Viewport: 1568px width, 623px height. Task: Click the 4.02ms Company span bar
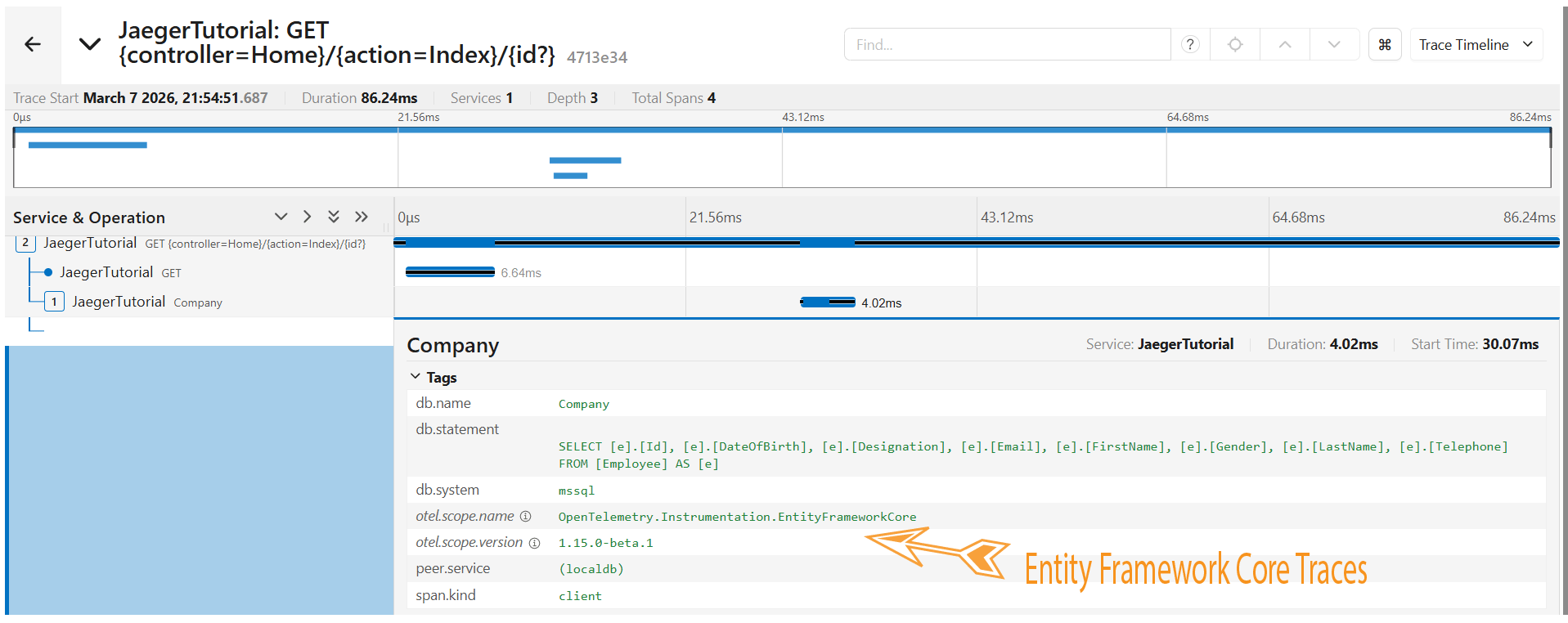pos(828,303)
